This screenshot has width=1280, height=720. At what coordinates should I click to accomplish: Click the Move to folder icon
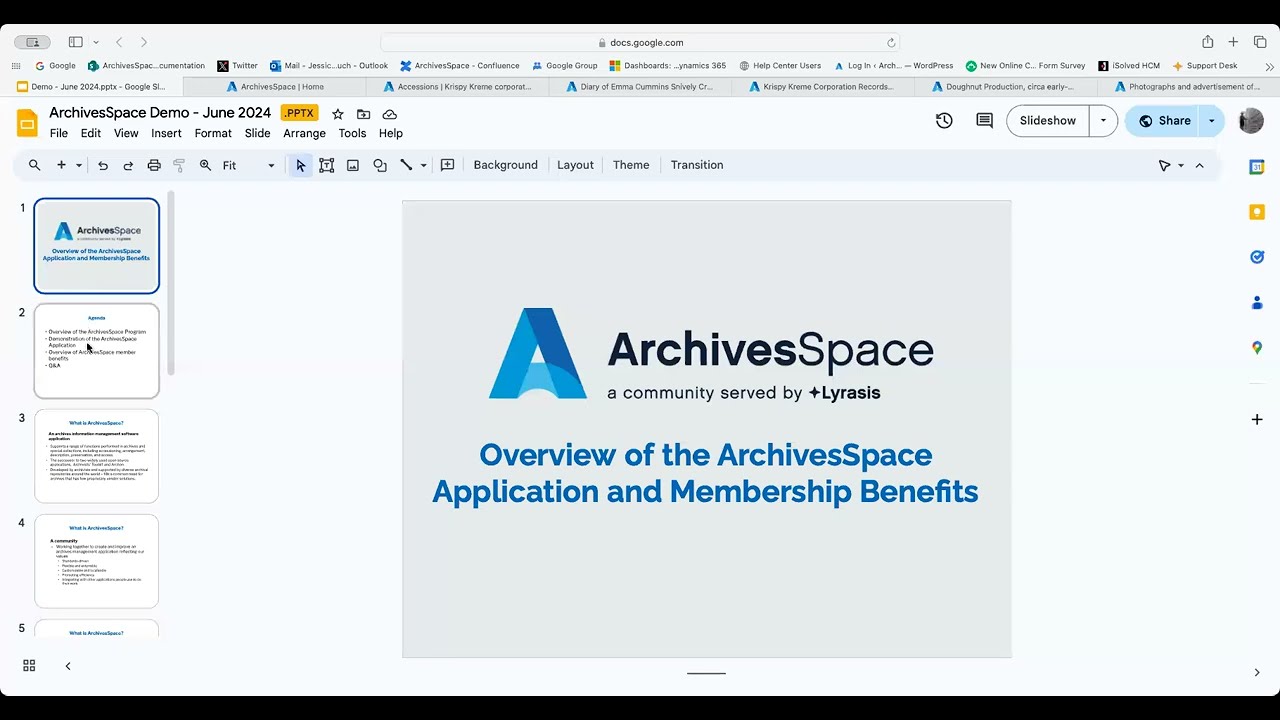363,114
